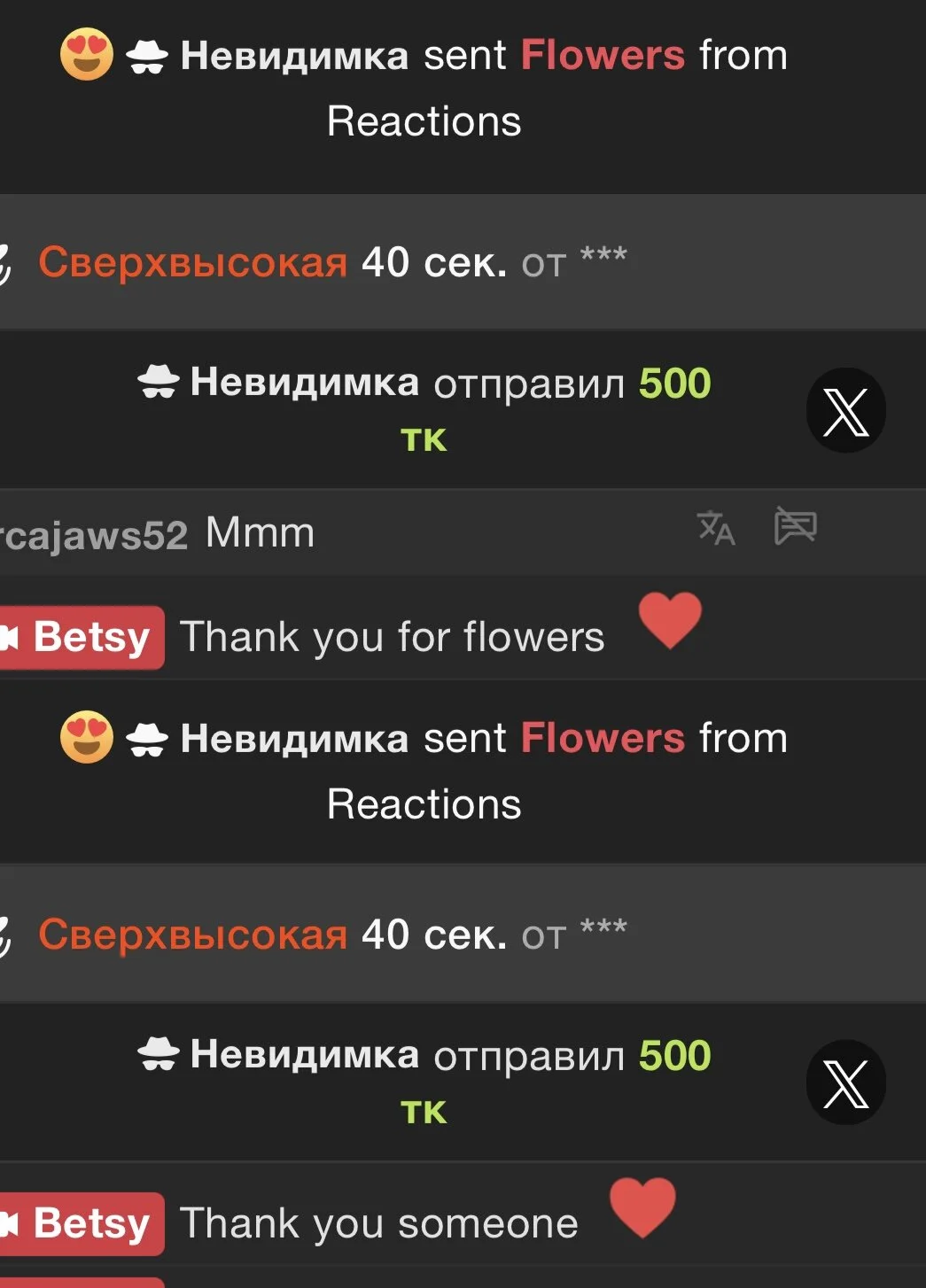Click the heart-eyes emoji in the topmost Flowers message
Viewport: 926px width, 1288px height.
coord(87,55)
